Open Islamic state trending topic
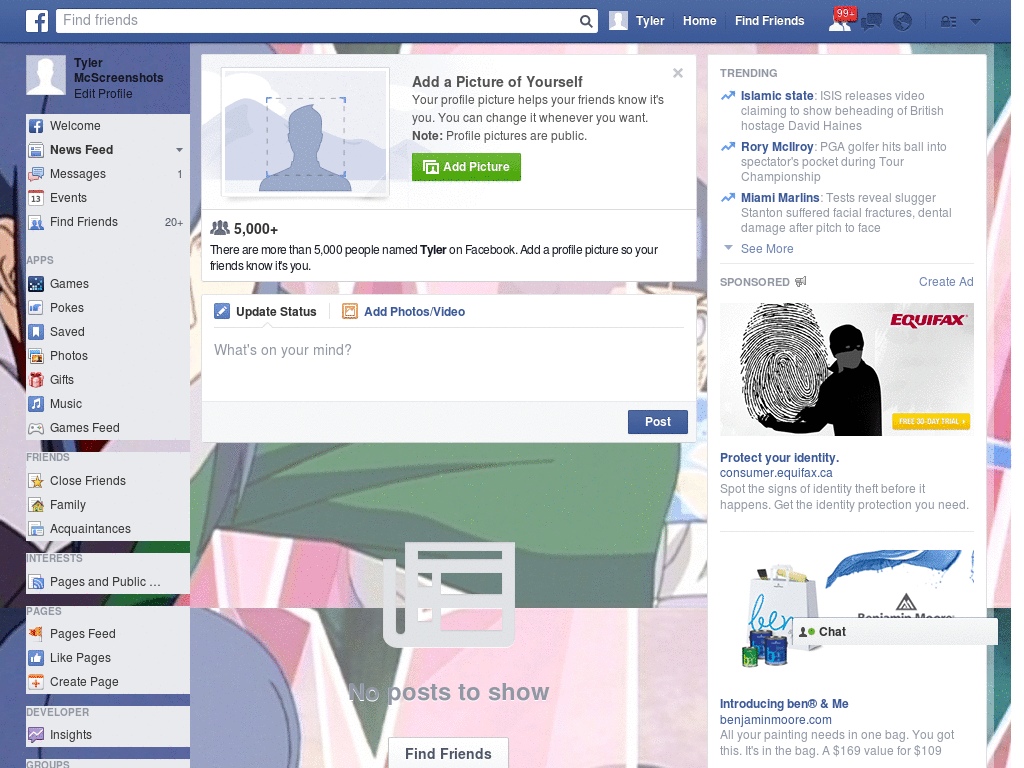This screenshot has height=768, width=1024. (x=776, y=96)
